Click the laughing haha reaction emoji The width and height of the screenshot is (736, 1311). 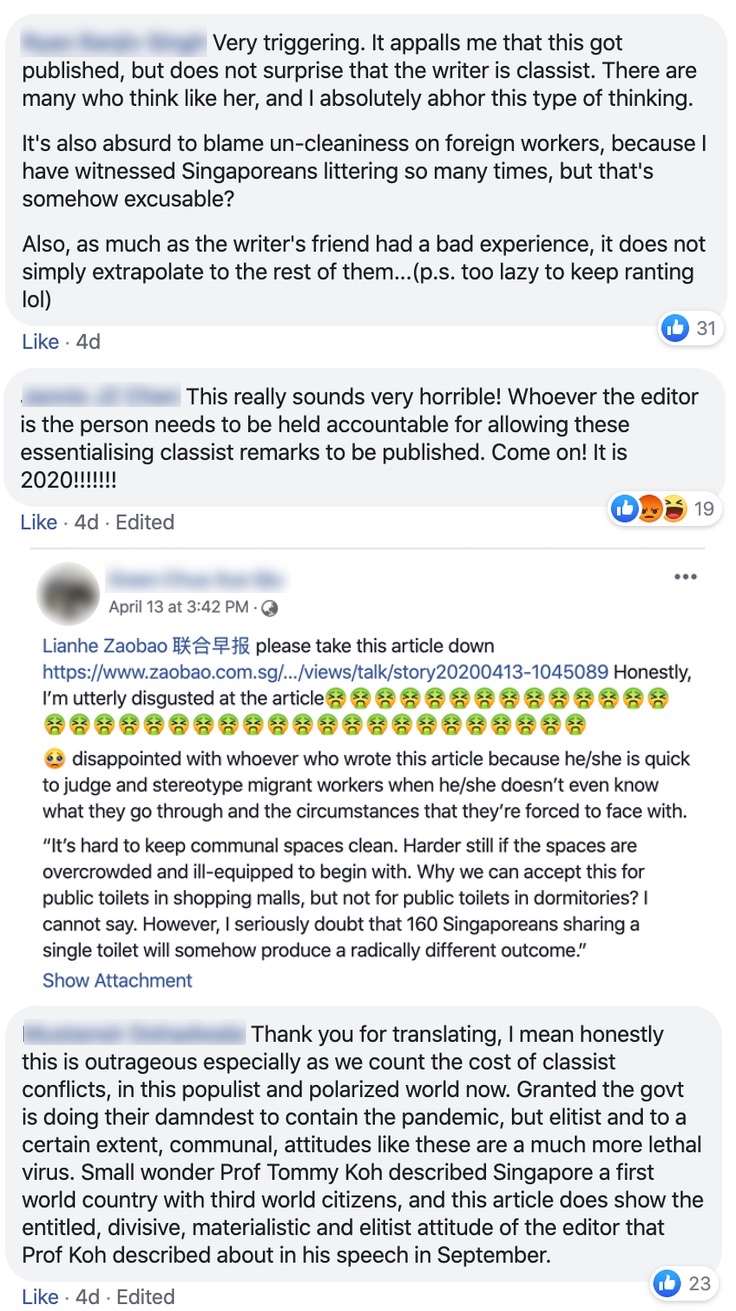674,509
